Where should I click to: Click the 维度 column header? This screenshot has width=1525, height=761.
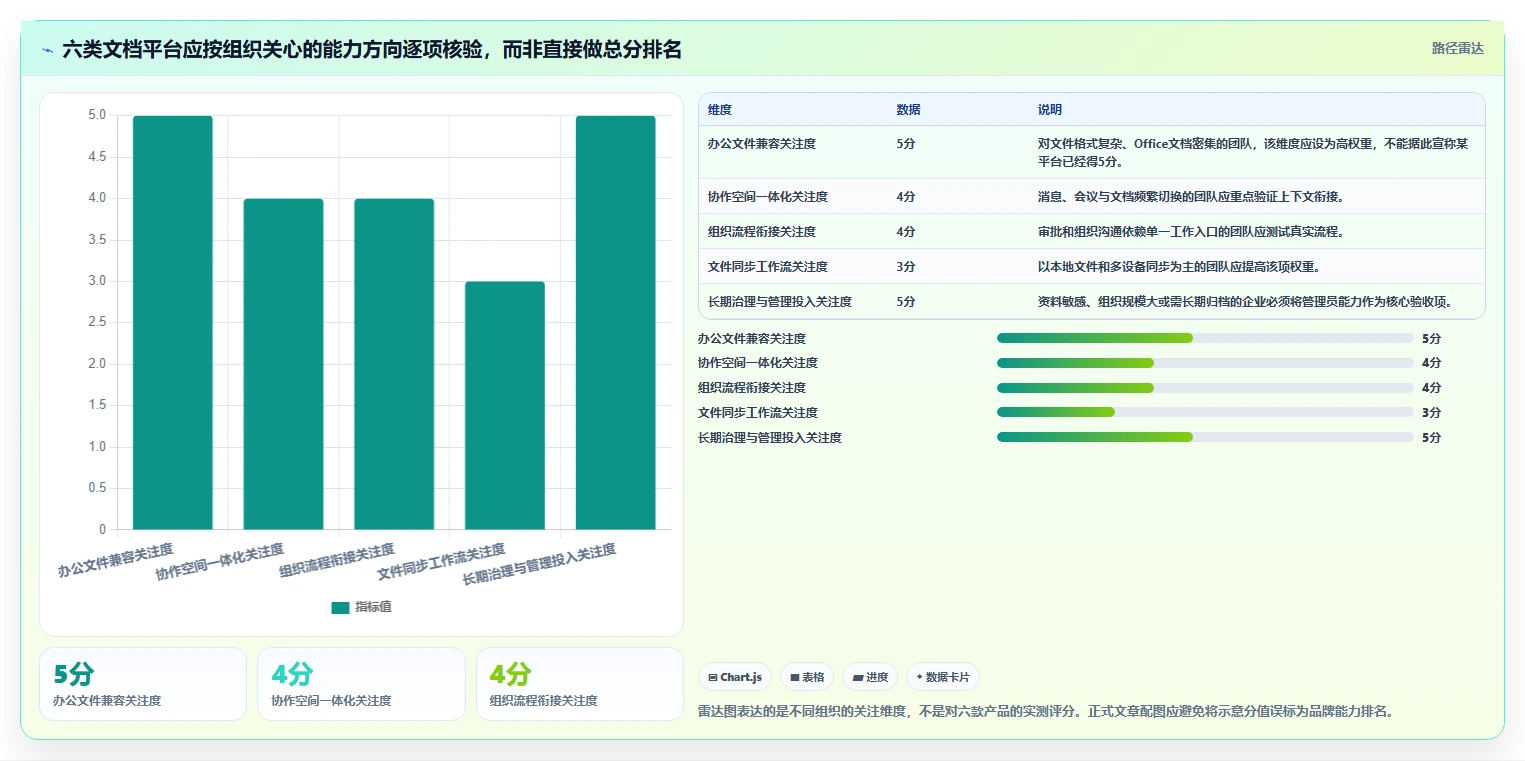pos(720,110)
